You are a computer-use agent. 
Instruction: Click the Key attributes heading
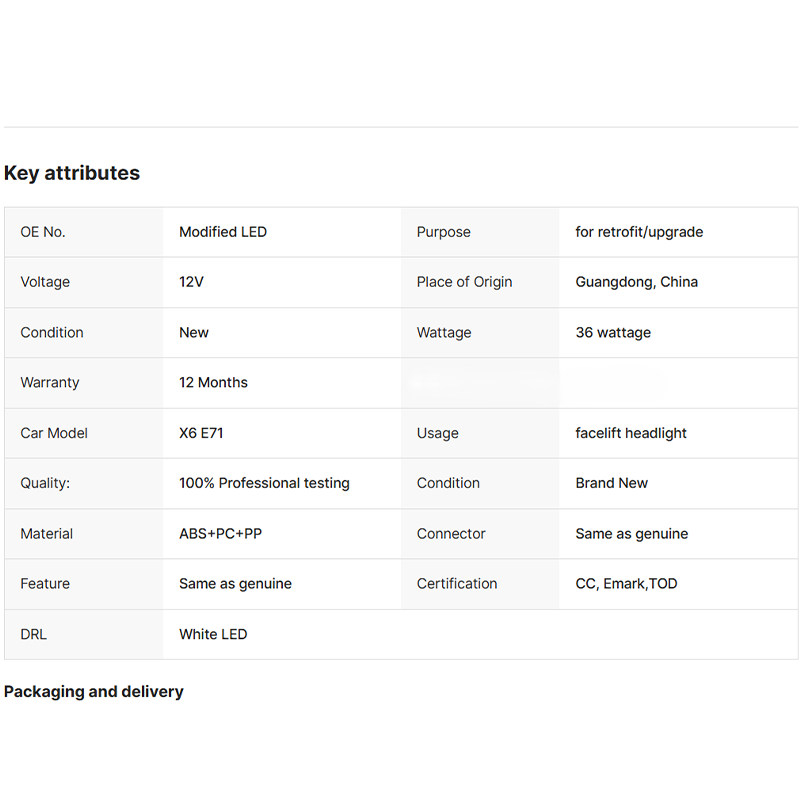point(72,173)
